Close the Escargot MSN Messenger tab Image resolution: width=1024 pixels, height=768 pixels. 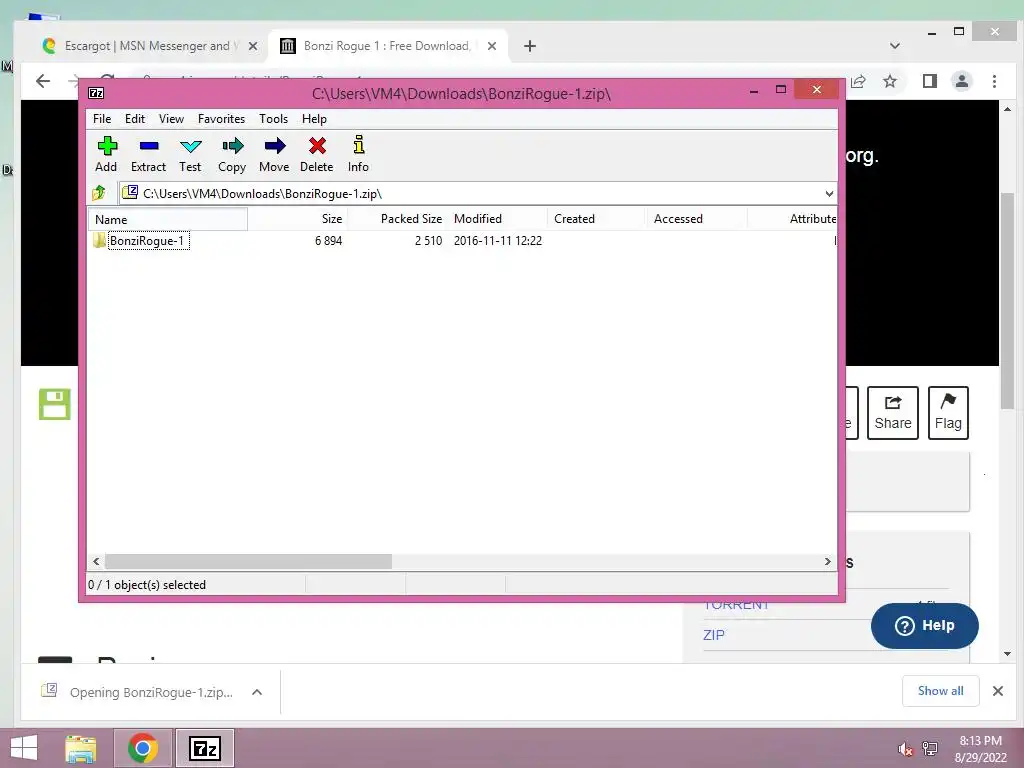(x=253, y=46)
